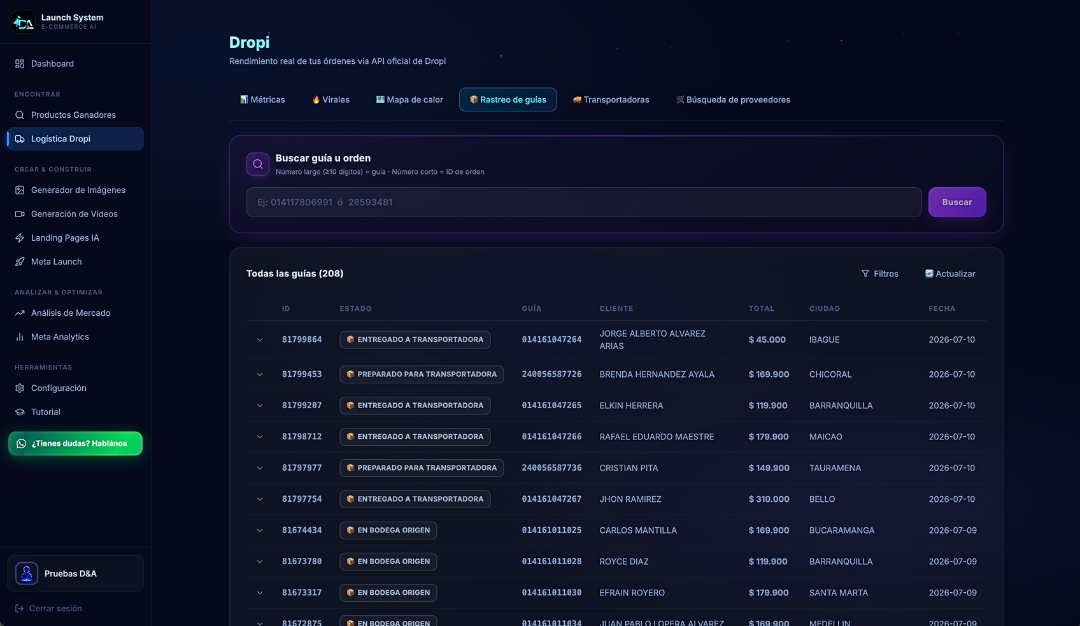Click the WhatsApp icon in help button
Image resolution: width=1080 pixels, height=626 pixels.
click(21, 444)
